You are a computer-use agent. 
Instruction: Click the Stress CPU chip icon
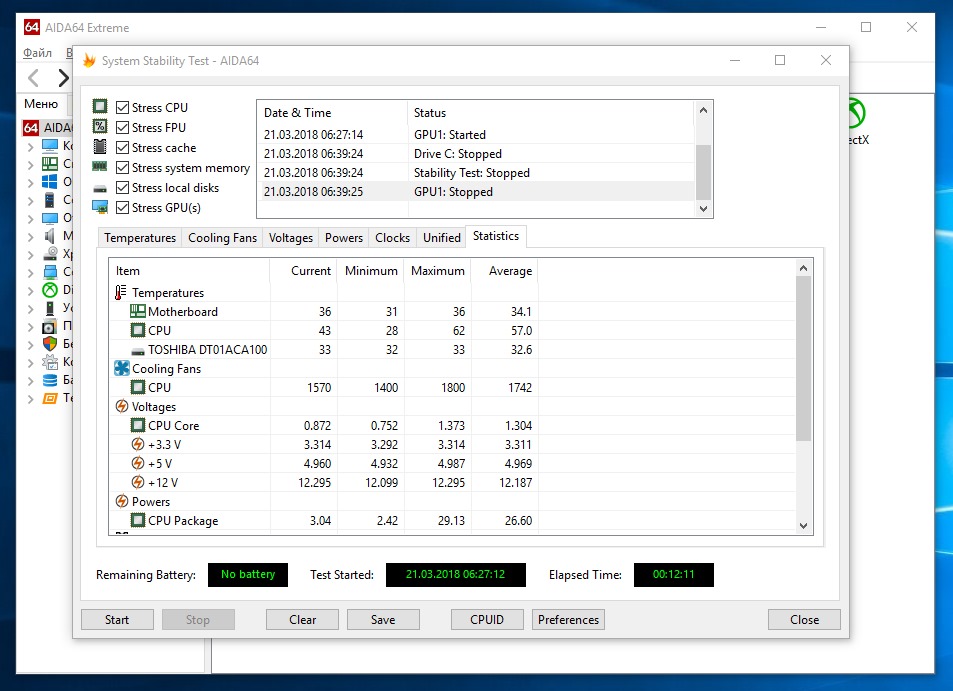pos(100,107)
